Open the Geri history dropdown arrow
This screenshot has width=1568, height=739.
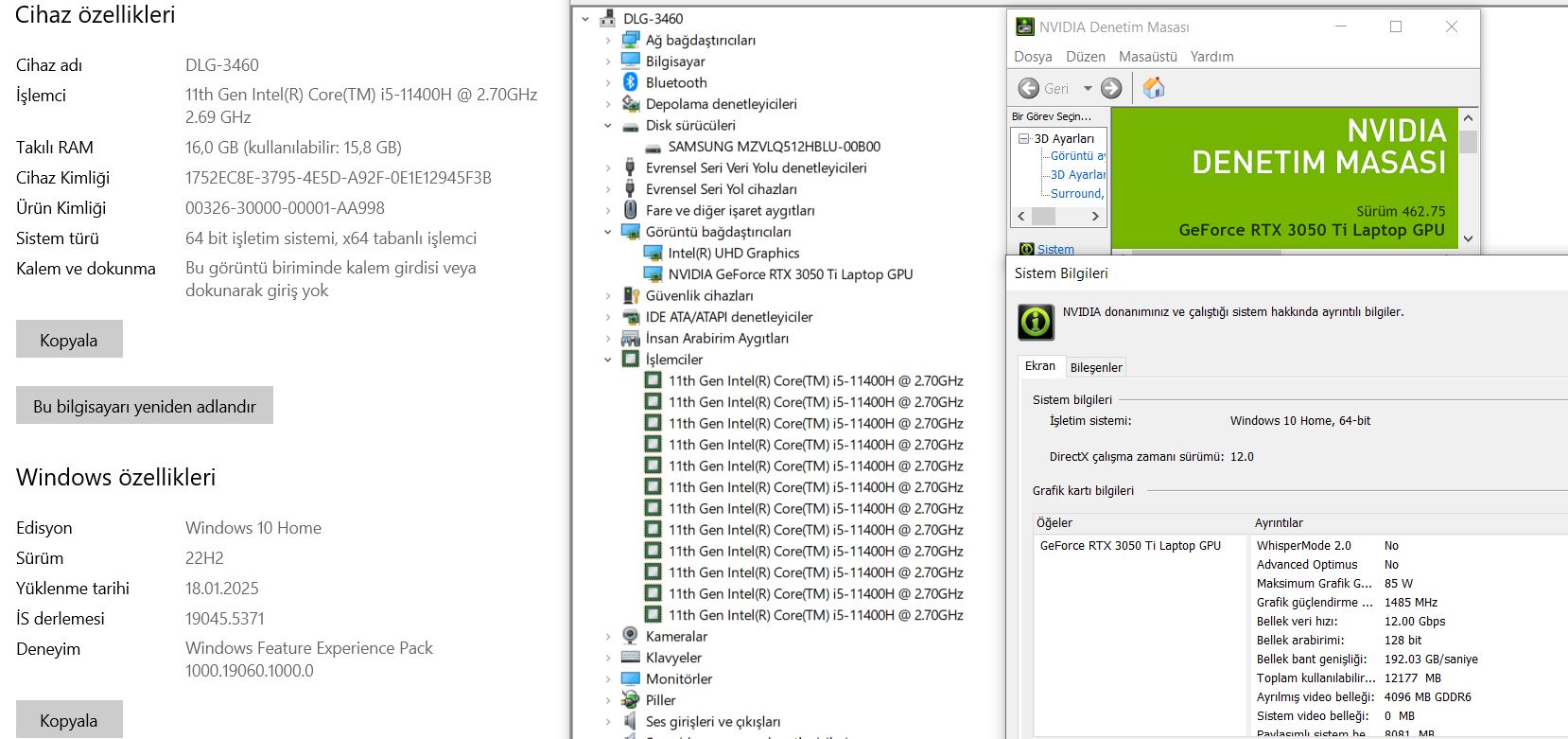(x=1088, y=88)
